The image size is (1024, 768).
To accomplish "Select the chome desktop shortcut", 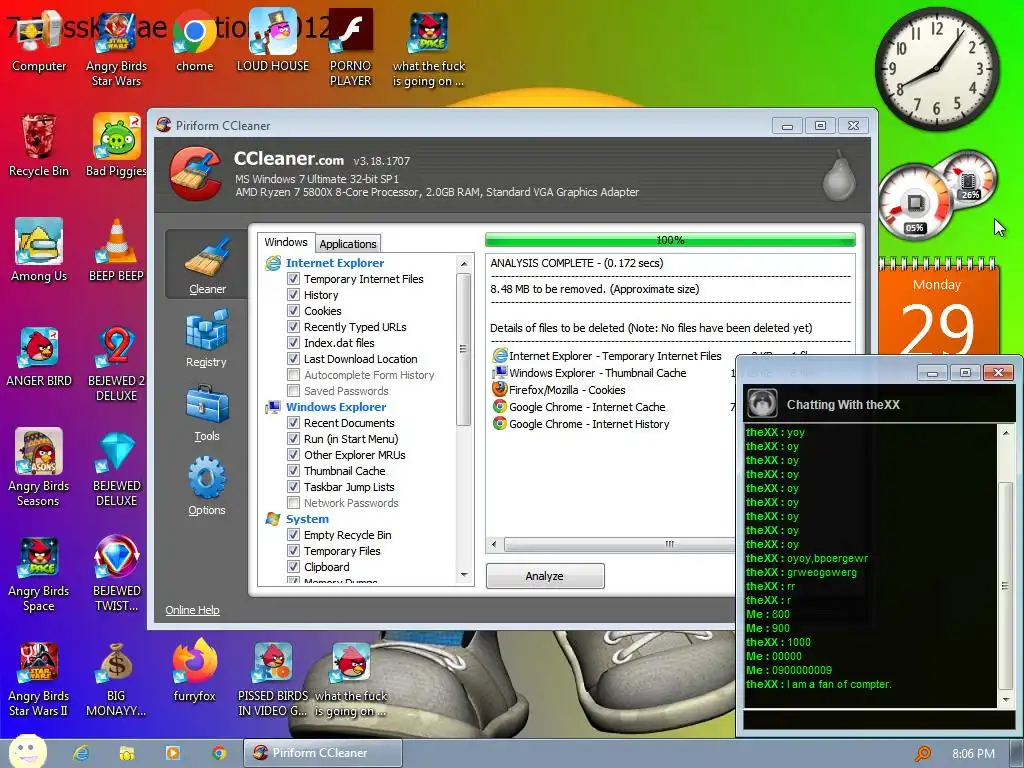I will (195, 42).
